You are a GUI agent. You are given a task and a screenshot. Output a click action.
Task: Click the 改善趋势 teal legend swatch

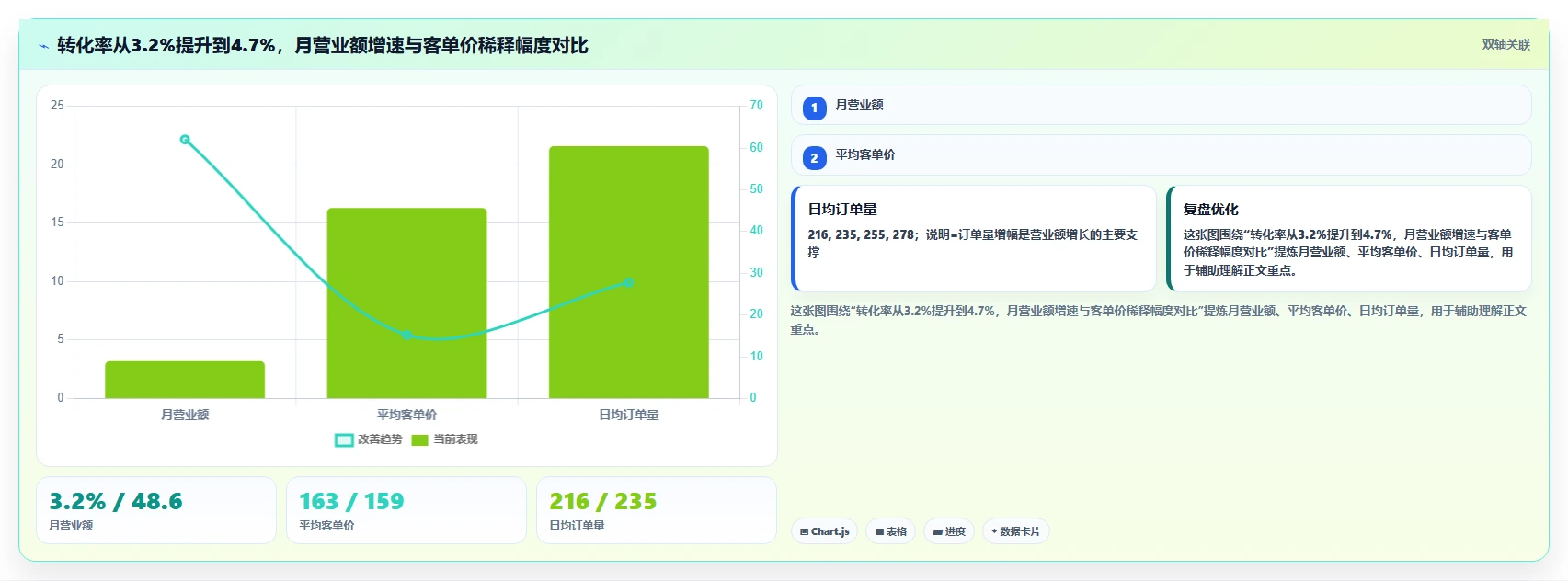click(344, 440)
